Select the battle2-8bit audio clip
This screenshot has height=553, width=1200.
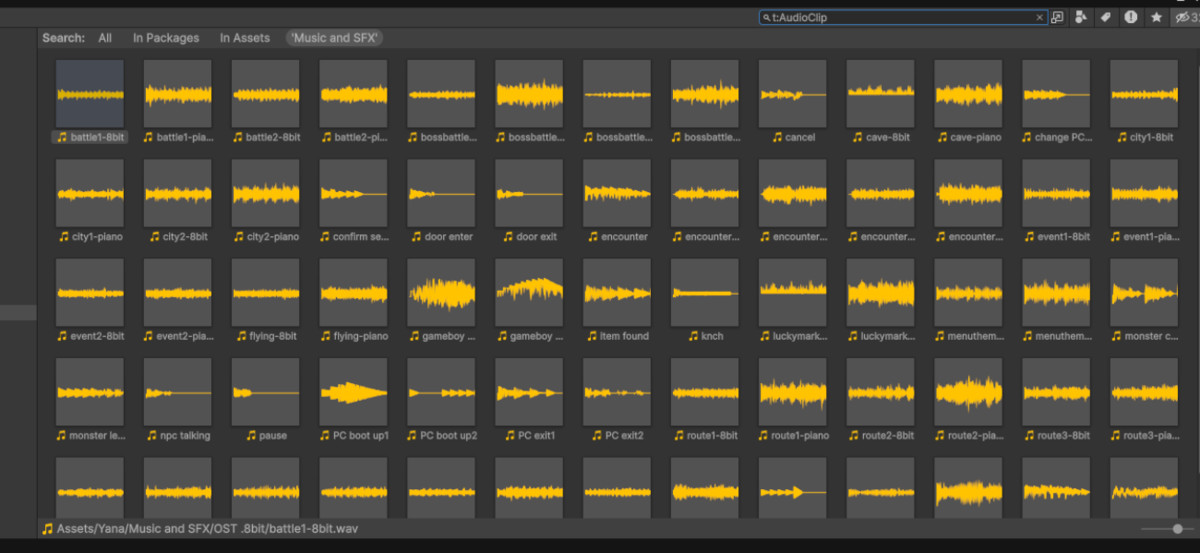tap(266, 102)
